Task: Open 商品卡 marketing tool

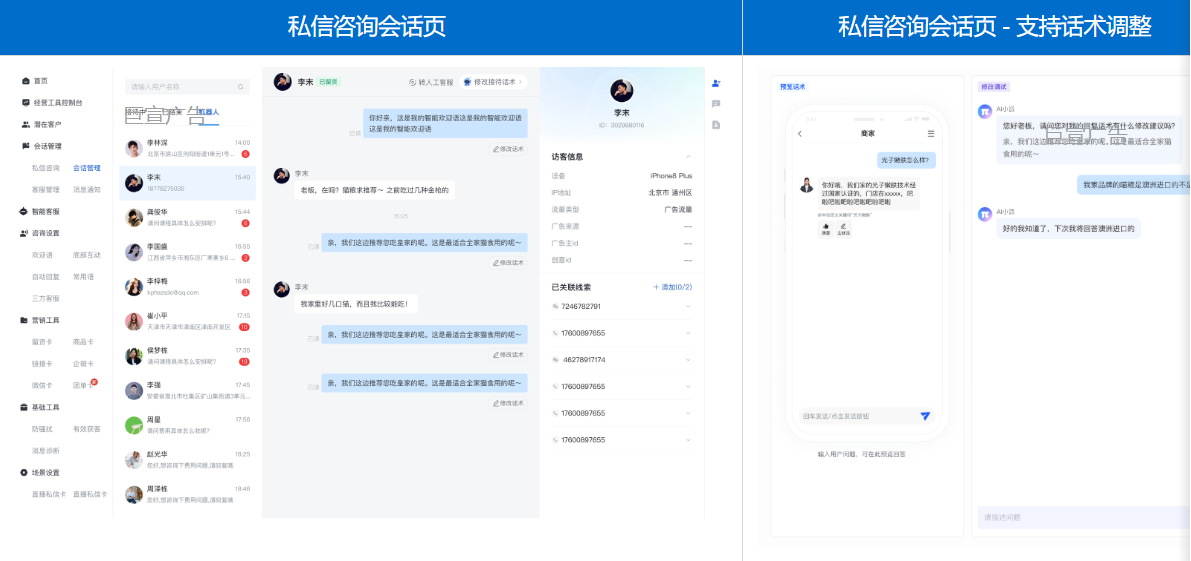Action: point(83,342)
